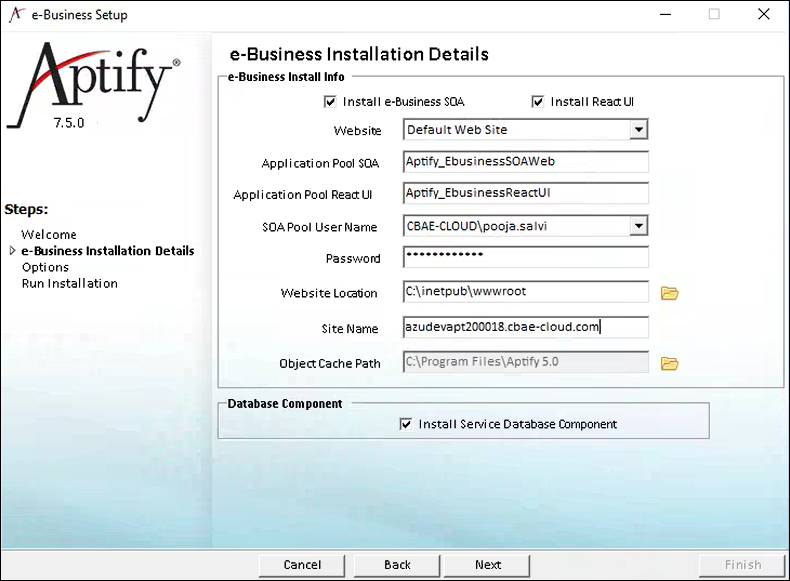Image resolution: width=790 pixels, height=581 pixels.
Task: Click the version text '7.5.0'
Action: [x=69, y=123]
